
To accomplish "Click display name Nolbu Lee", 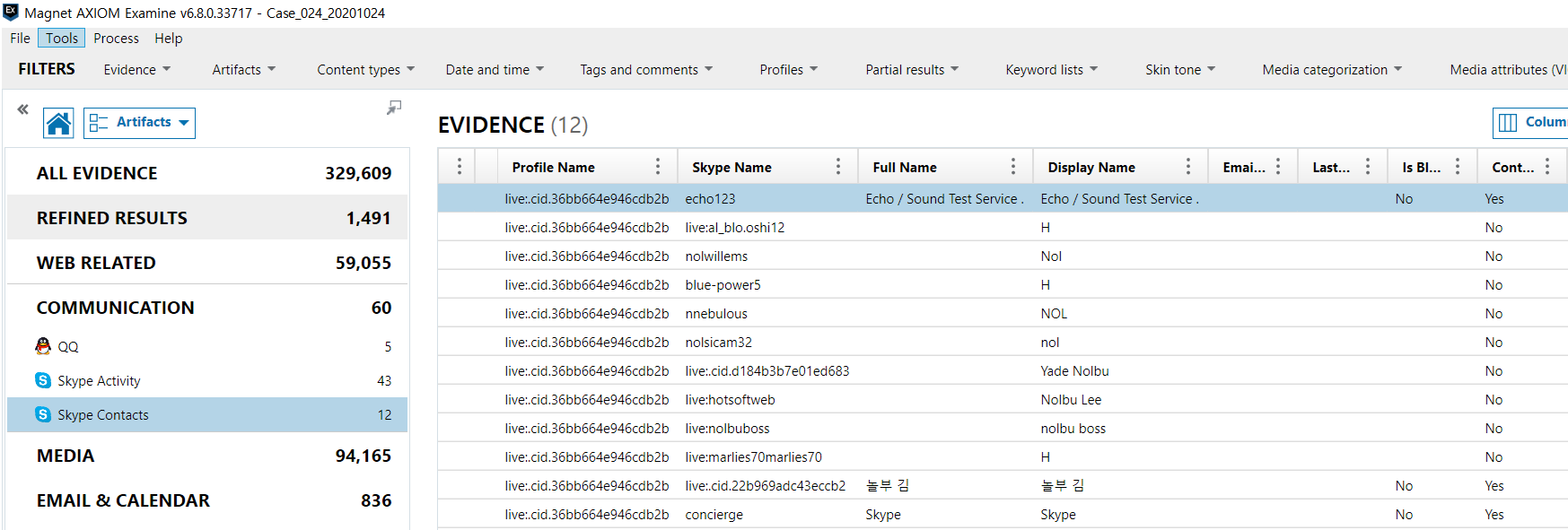I will point(1071,400).
